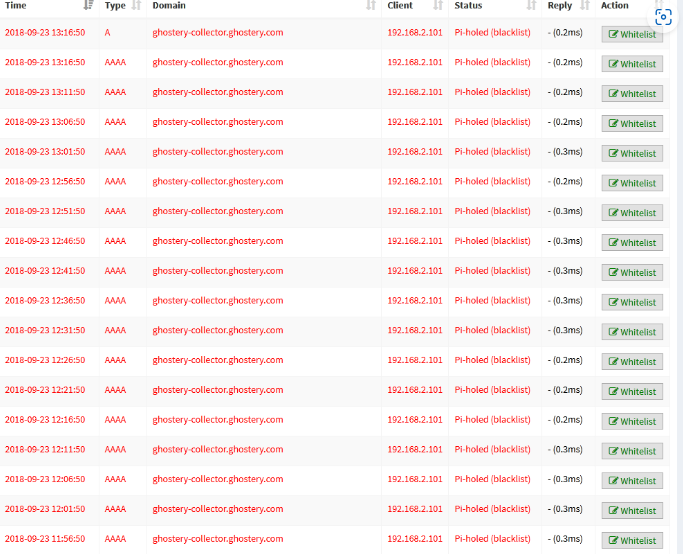
Task: Whitelist the 13:06:50 query
Action: [632, 123]
